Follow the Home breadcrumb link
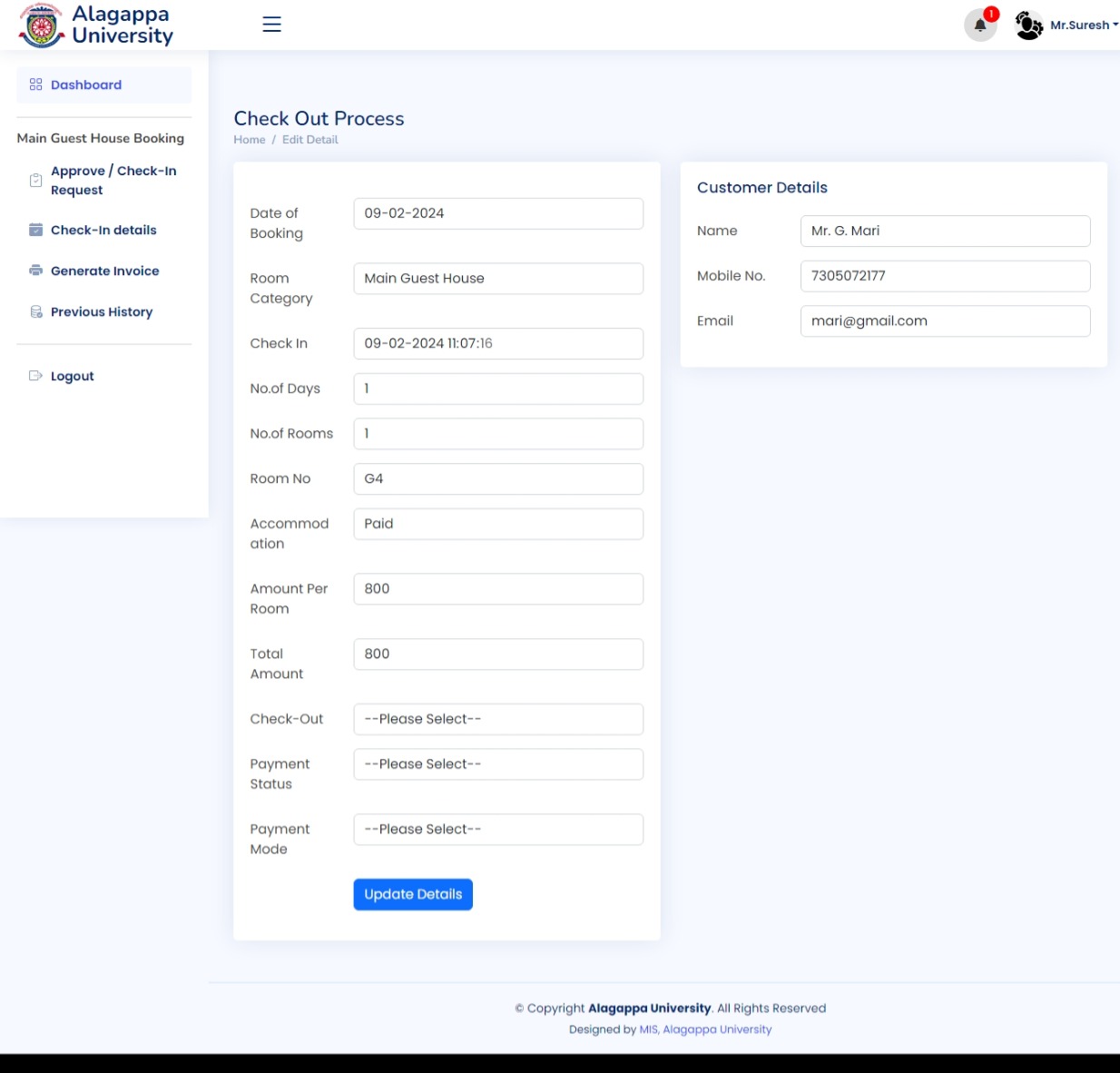 (250, 140)
